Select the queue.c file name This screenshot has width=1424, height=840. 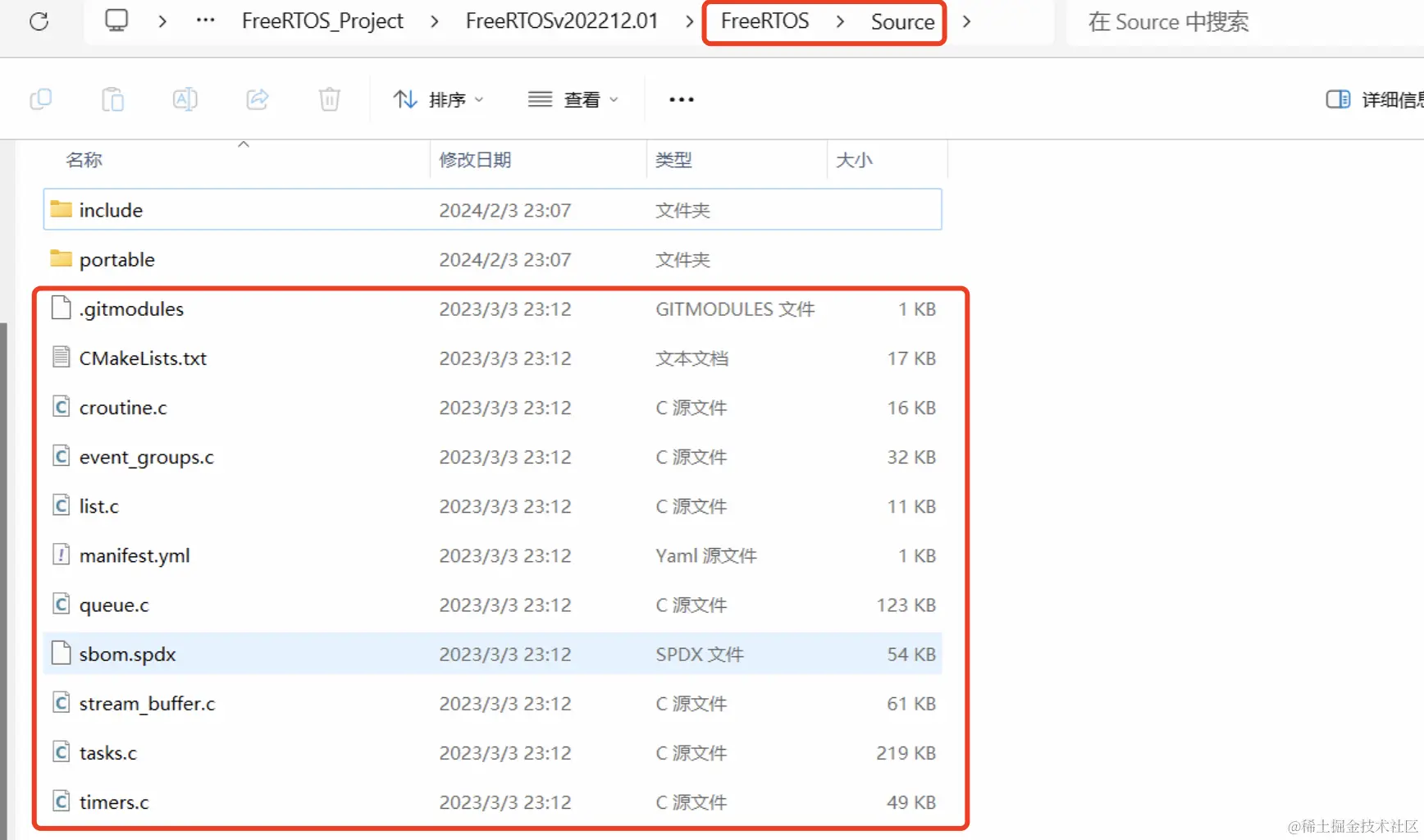(x=114, y=605)
